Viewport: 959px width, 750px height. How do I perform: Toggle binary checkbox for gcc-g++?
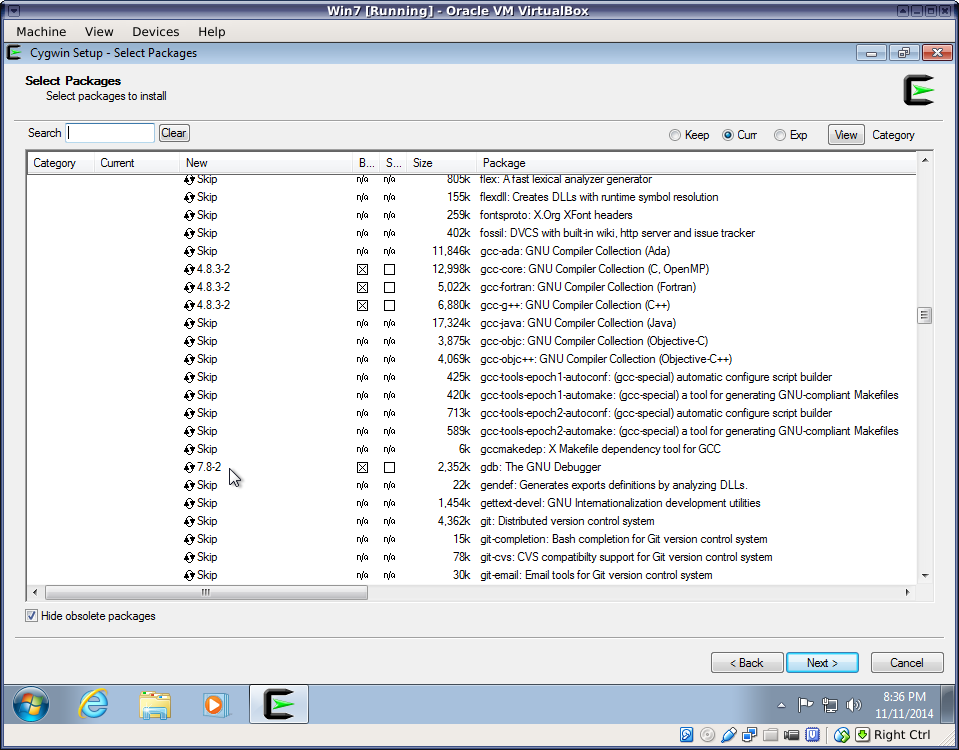pyautogui.click(x=363, y=305)
